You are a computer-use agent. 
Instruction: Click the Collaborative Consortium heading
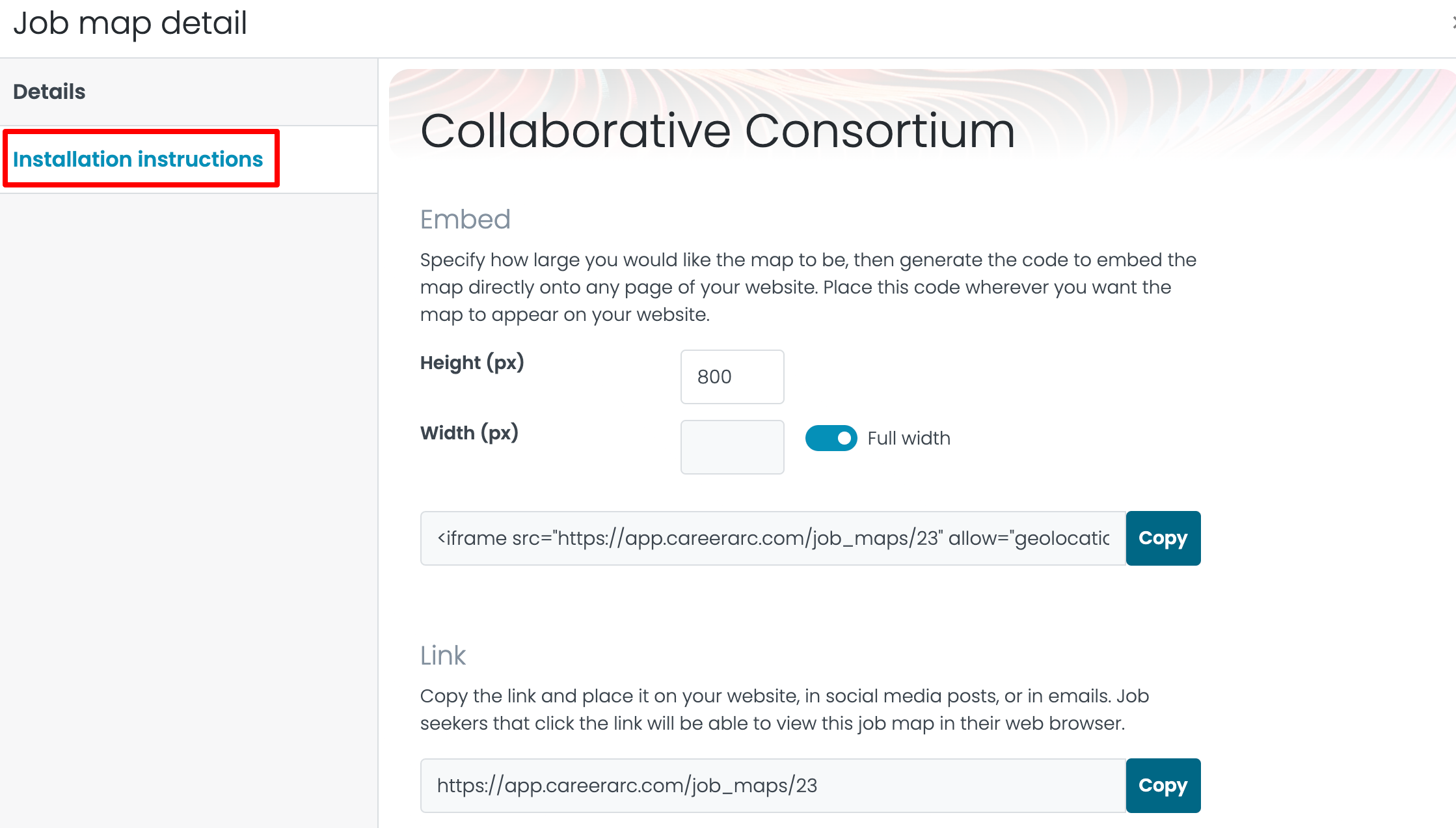click(x=718, y=131)
